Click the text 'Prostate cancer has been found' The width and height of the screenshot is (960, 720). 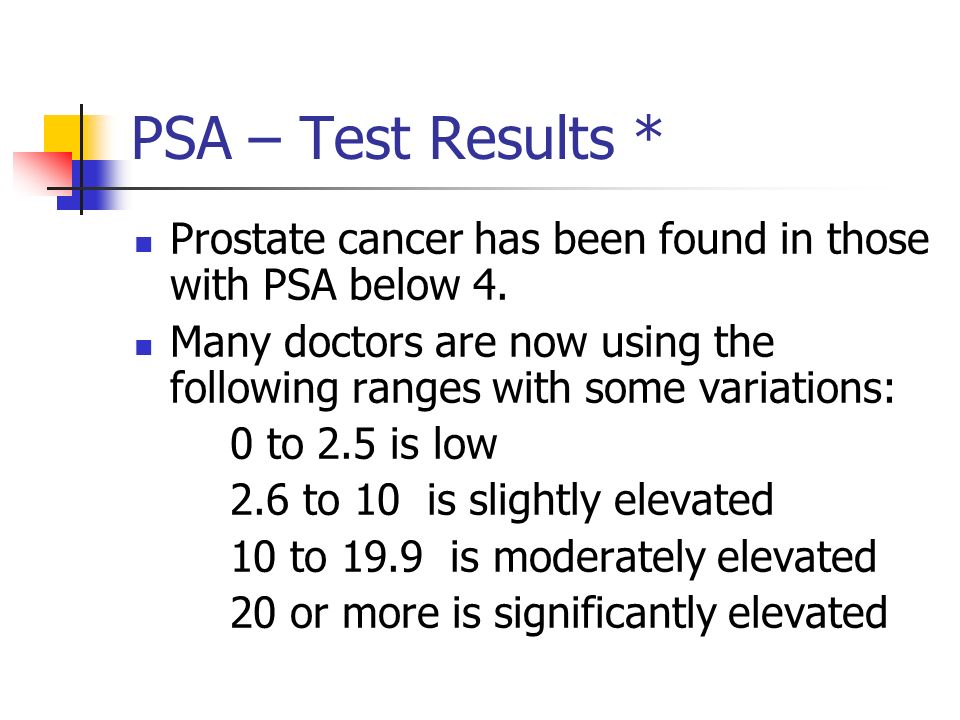[468, 239]
